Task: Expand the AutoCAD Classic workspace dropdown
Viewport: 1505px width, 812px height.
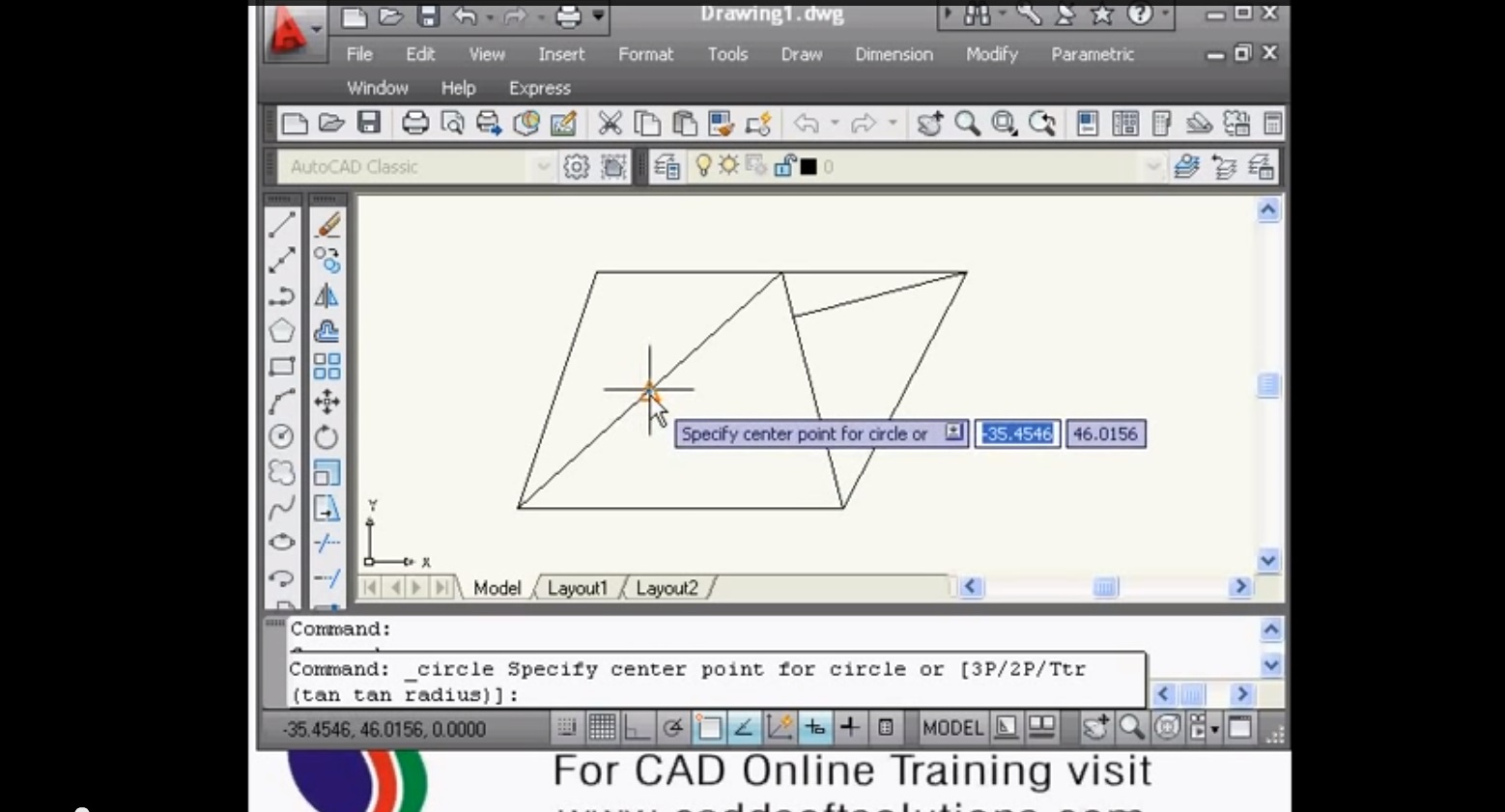Action: (x=542, y=167)
